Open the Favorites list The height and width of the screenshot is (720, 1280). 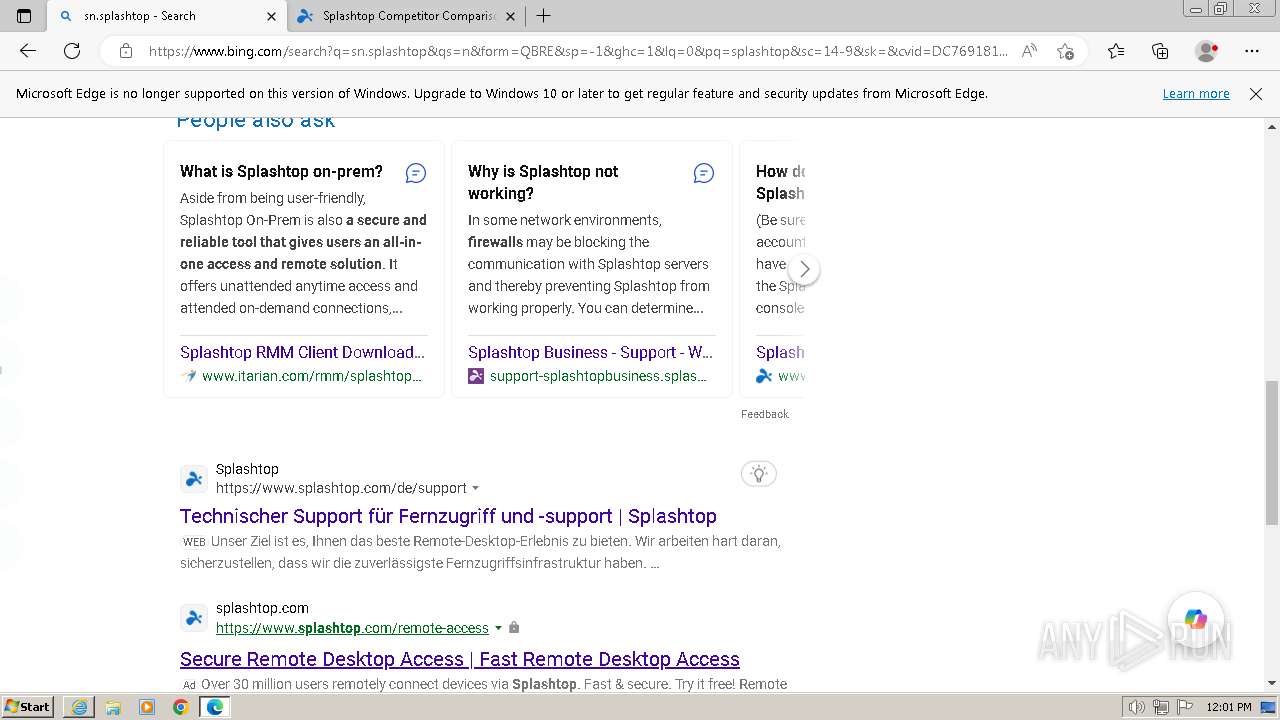[x=1116, y=51]
